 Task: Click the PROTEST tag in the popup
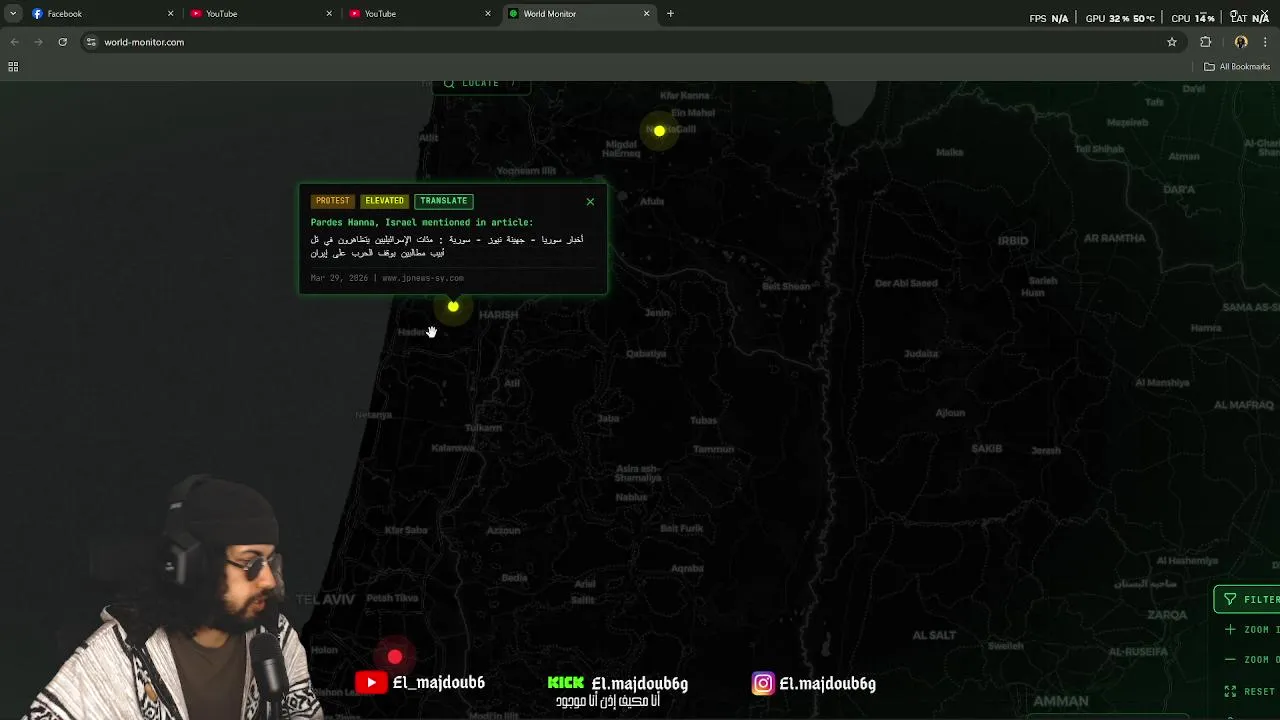pyautogui.click(x=333, y=201)
